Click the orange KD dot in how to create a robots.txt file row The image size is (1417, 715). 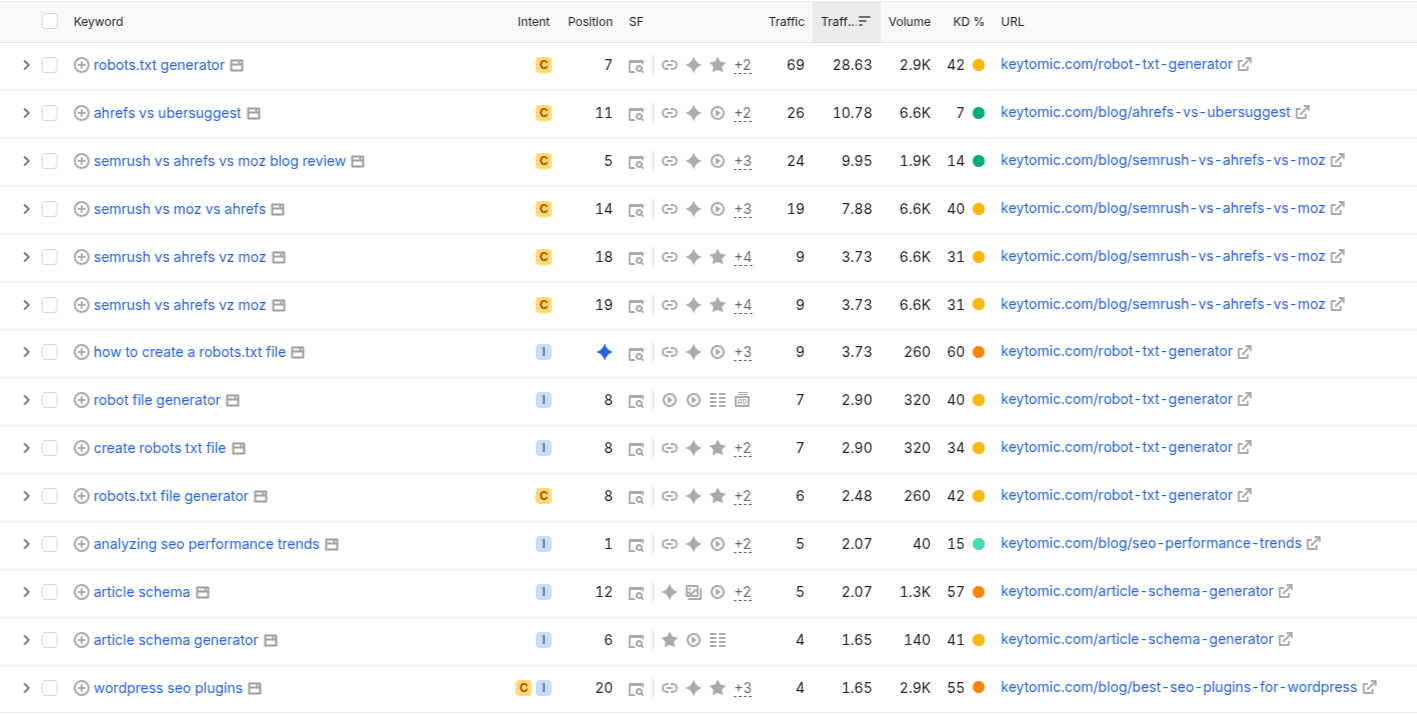tap(978, 352)
